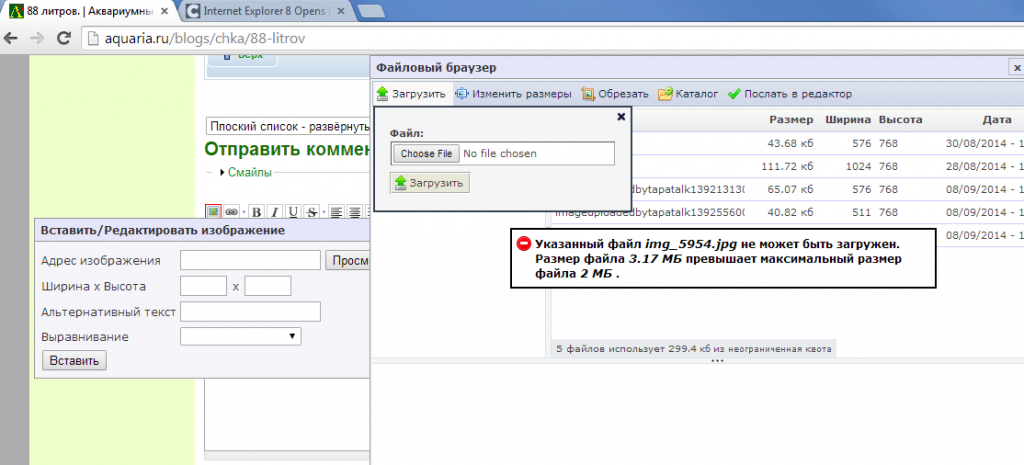The image size is (1024, 465).
Task: Click Послать в редактор
Action: (790, 94)
